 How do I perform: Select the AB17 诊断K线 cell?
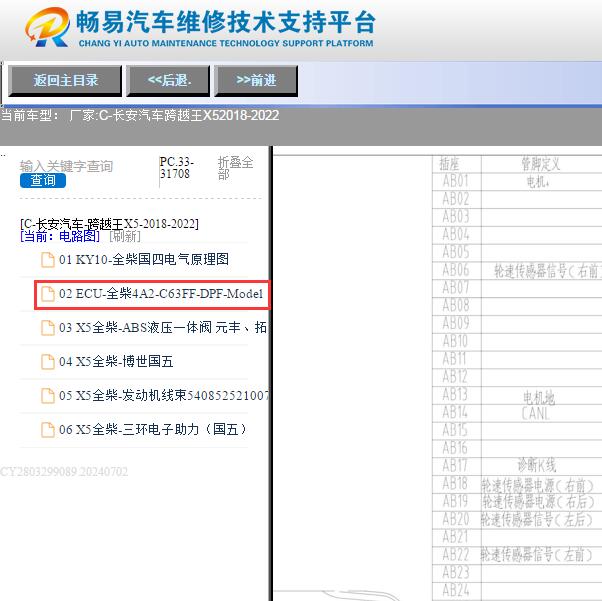click(x=541, y=466)
